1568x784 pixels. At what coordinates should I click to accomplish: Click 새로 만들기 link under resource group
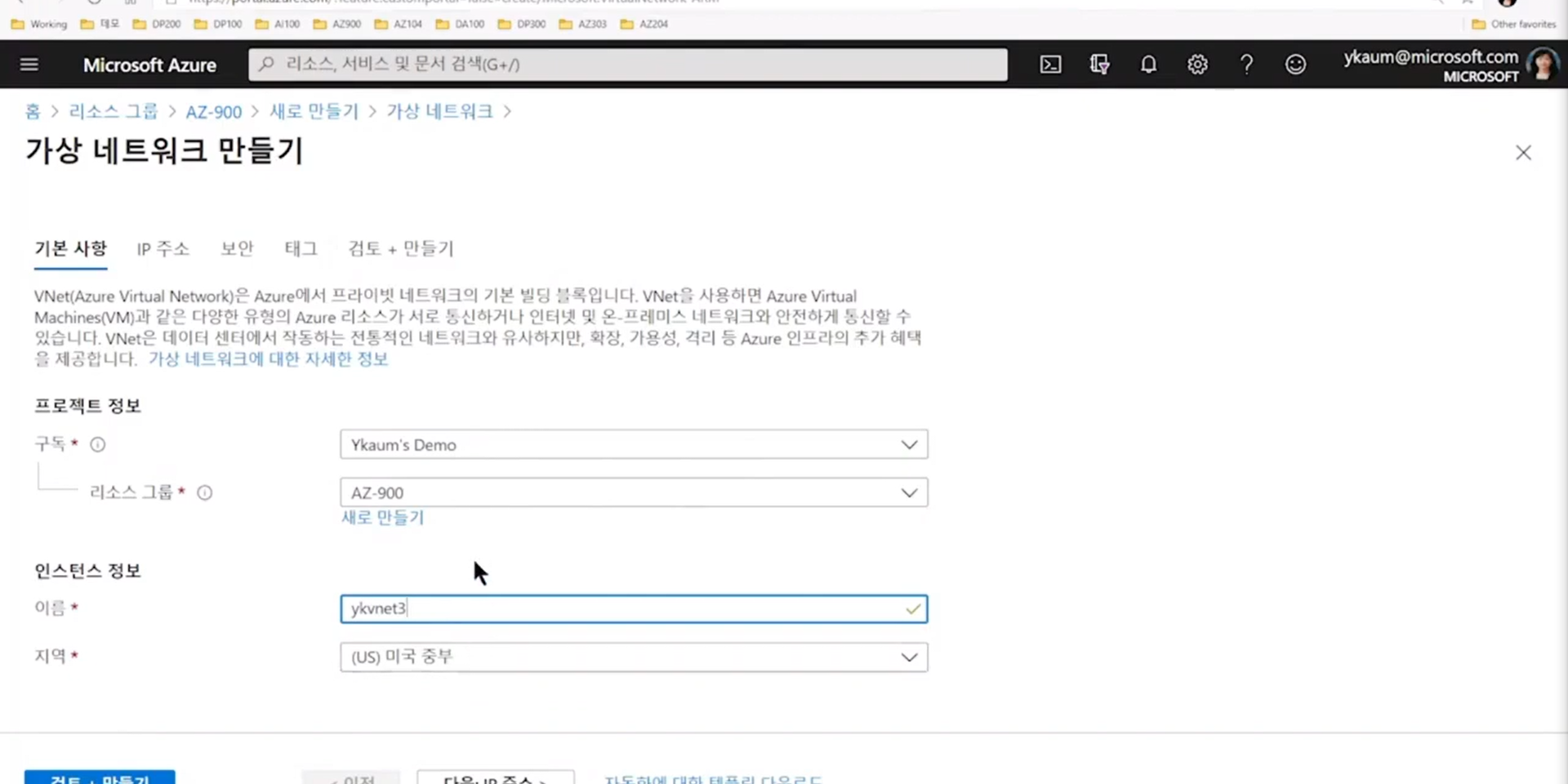click(382, 517)
